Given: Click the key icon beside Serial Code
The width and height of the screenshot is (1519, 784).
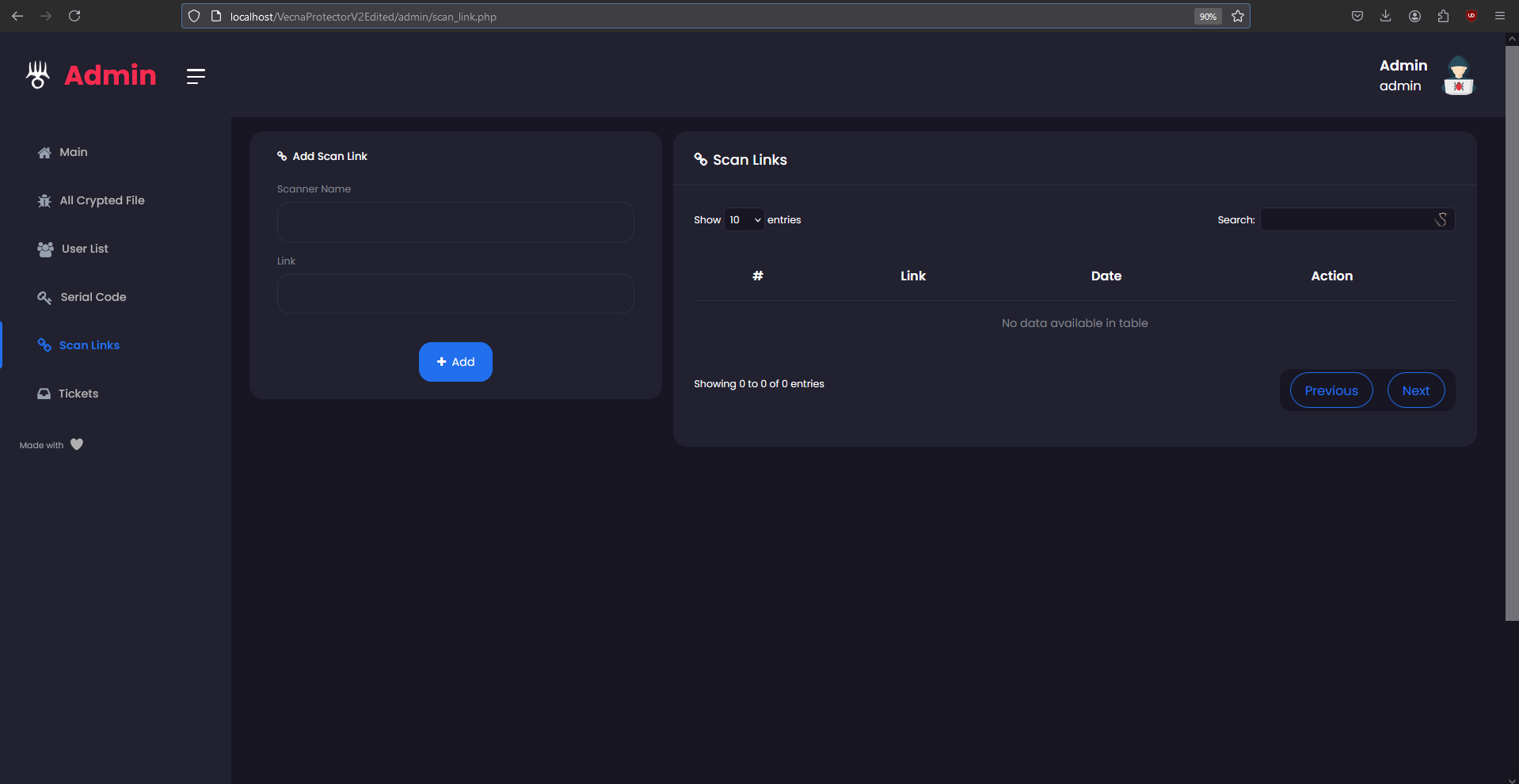Looking at the screenshot, I should [x=44, y=298].
